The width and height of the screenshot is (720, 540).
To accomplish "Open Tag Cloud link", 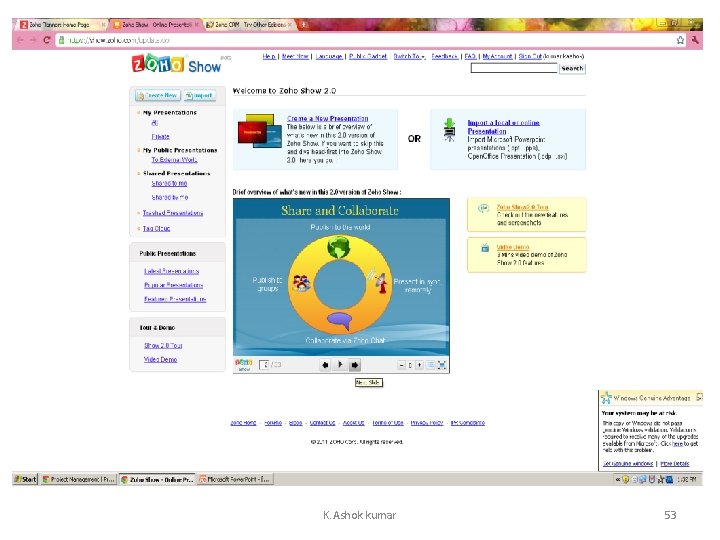I will tap(156, 228).
